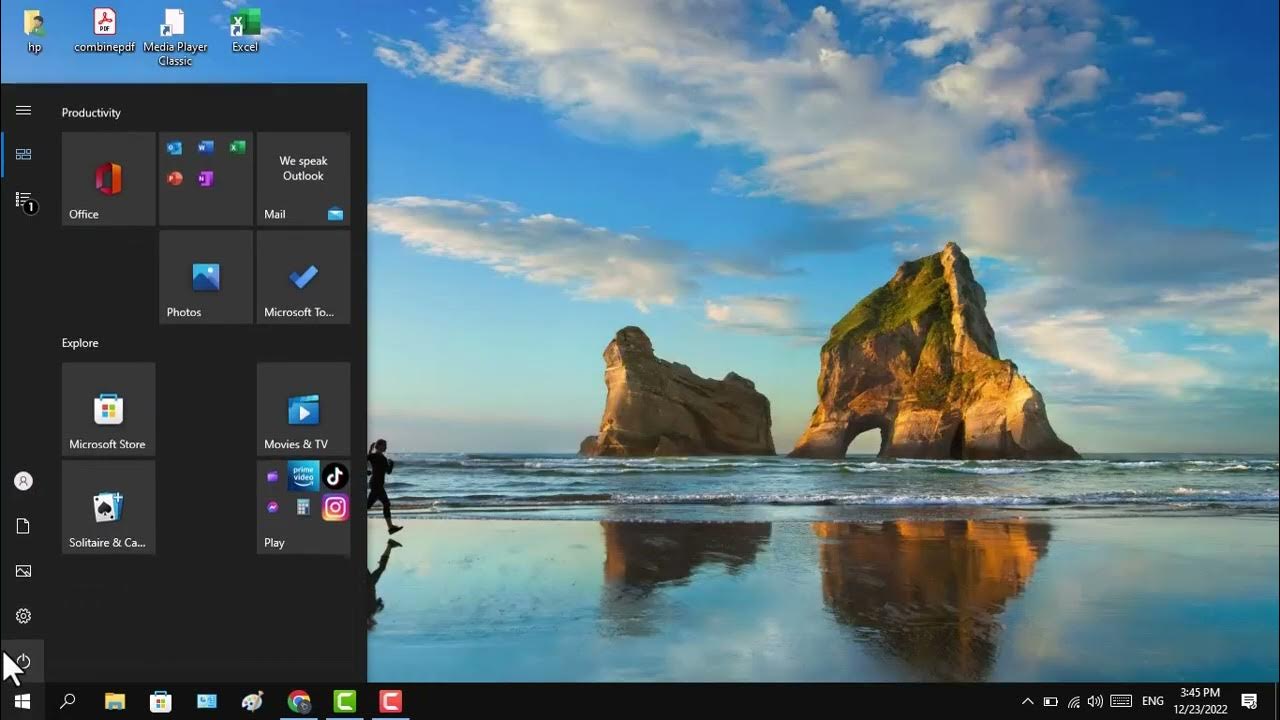Open Settings gear in Start sidebar
1280x720 pixels.
tap(23, 616)
